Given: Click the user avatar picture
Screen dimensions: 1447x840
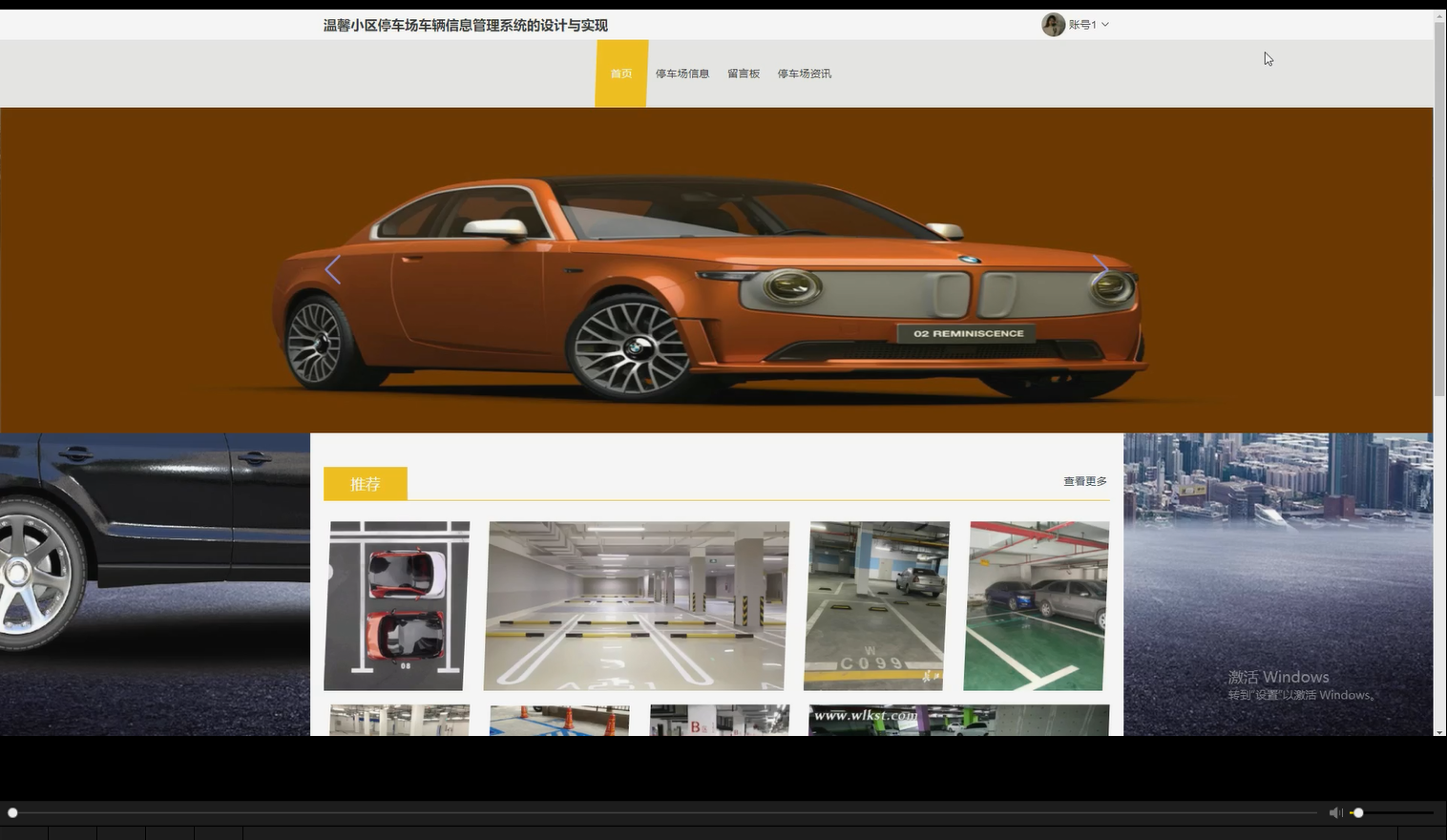Looking at the screenshot, I should tap(1053, 25).
